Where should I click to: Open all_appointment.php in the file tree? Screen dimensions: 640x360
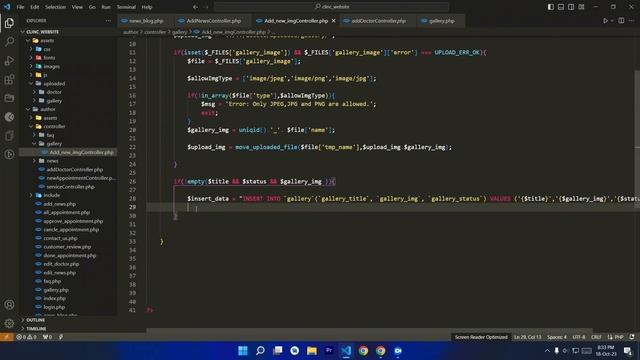click(x=67, y=212)
